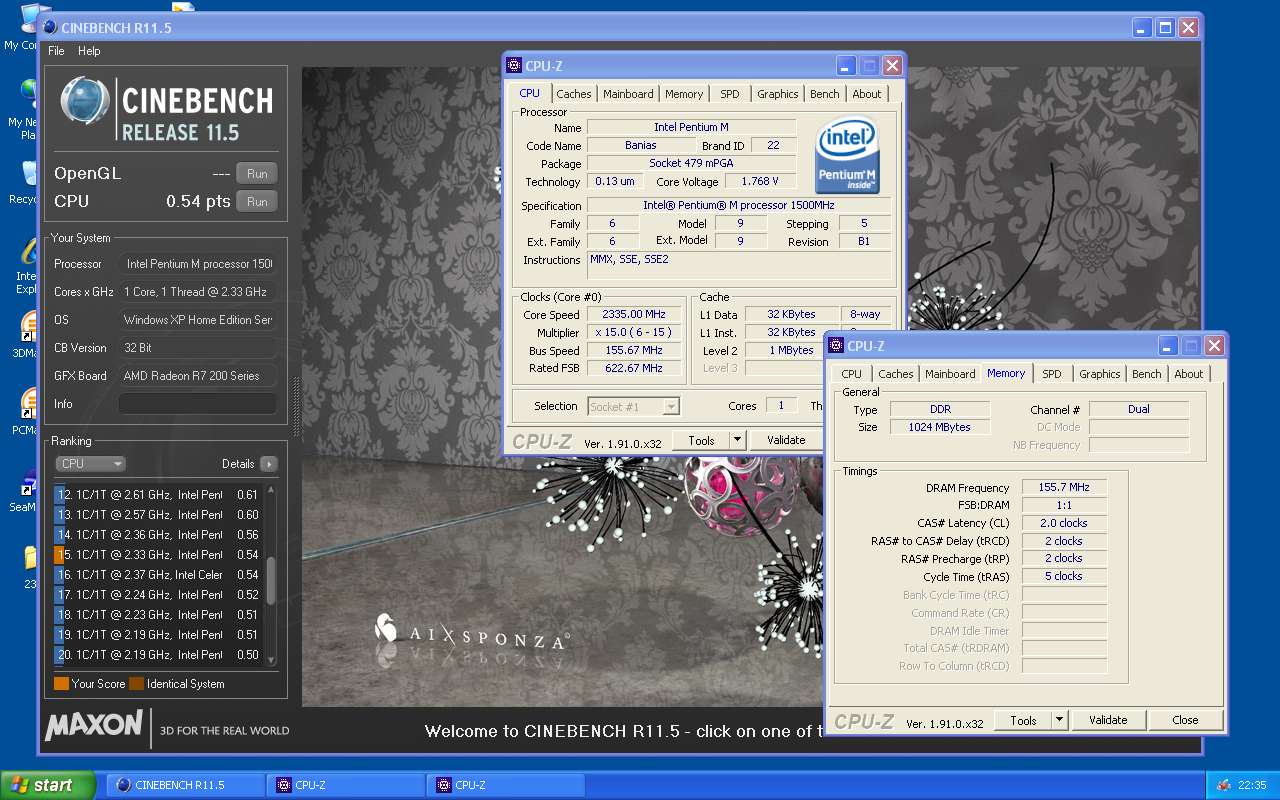Viewport: 1280px width, 800px height.
Task: Click the Core Speed 2335.00 MHz value
Action: [635, 314]
